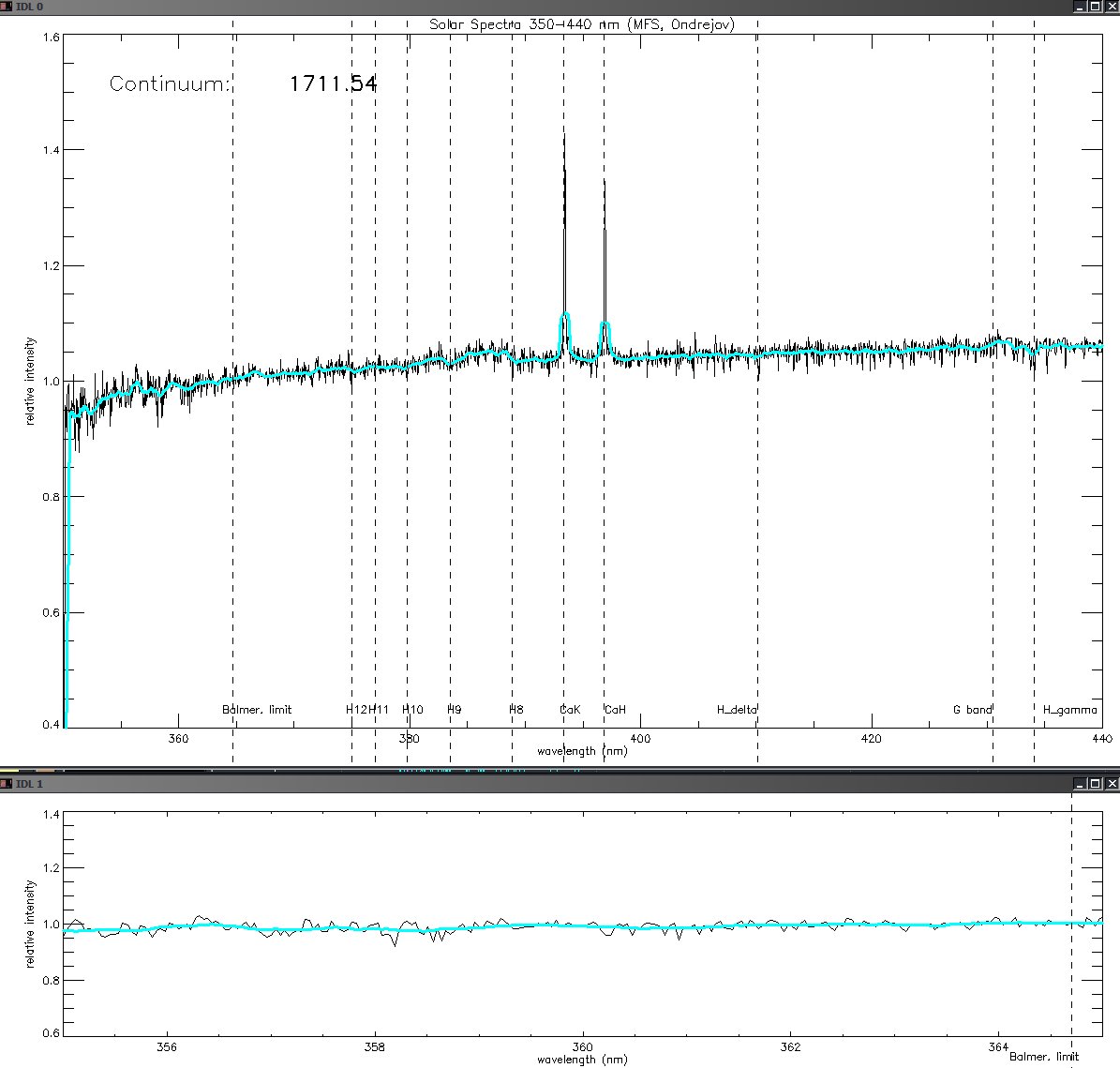Click the IDL 0 title bar text
The height and width of the screenshot is (1068, 1120).
coord(29,7)
